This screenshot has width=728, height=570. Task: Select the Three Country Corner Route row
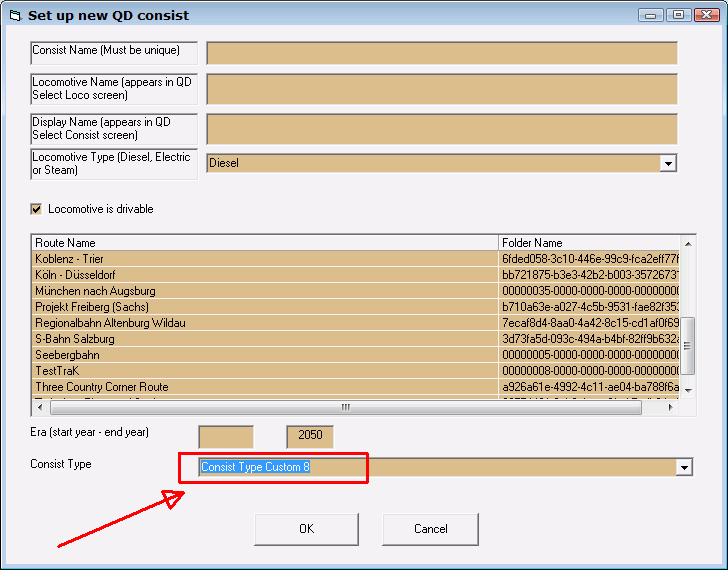[265, 387]
